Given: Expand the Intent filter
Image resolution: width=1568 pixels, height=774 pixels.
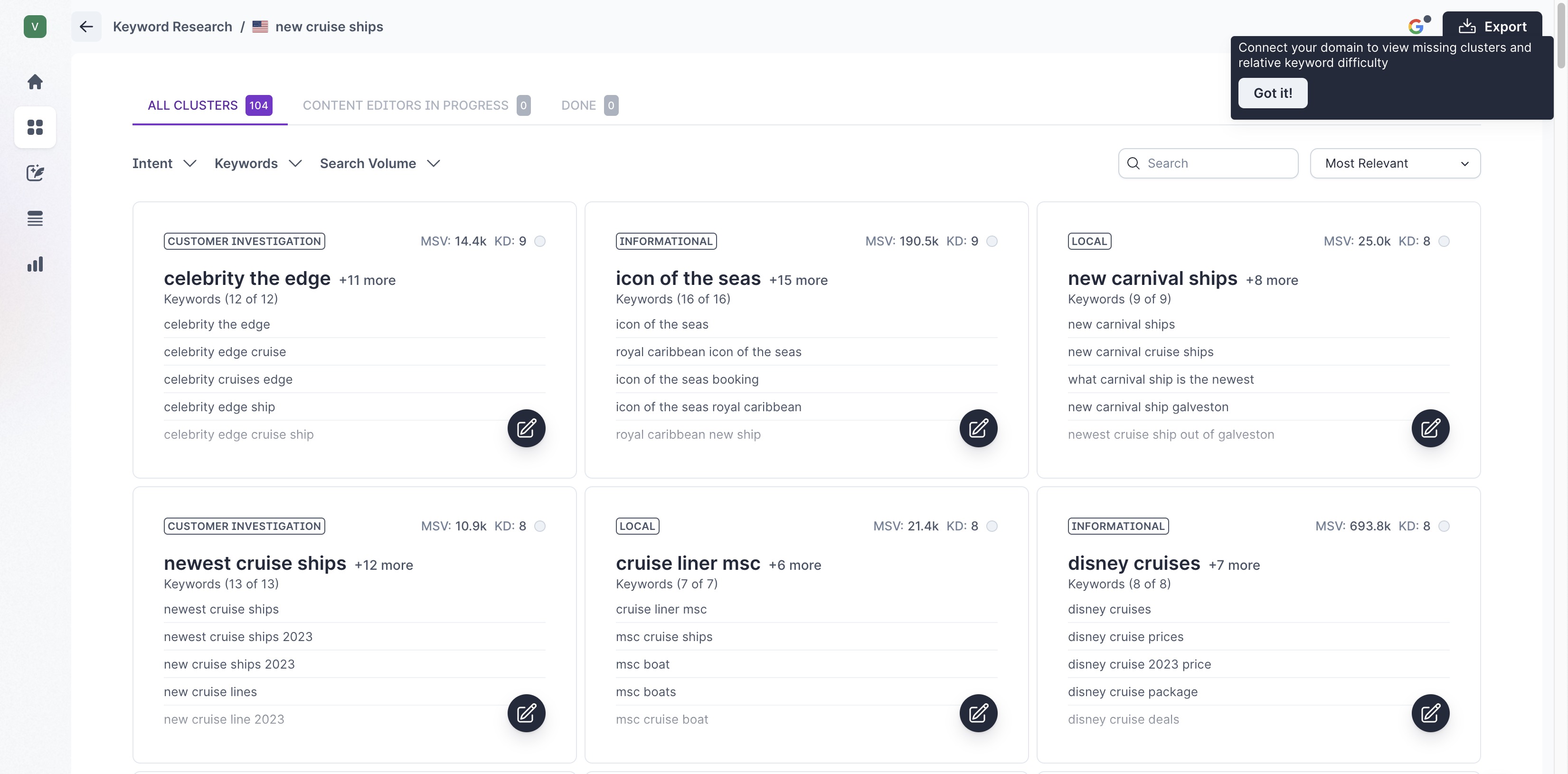Looking at the screenshot, I should 164,163.
